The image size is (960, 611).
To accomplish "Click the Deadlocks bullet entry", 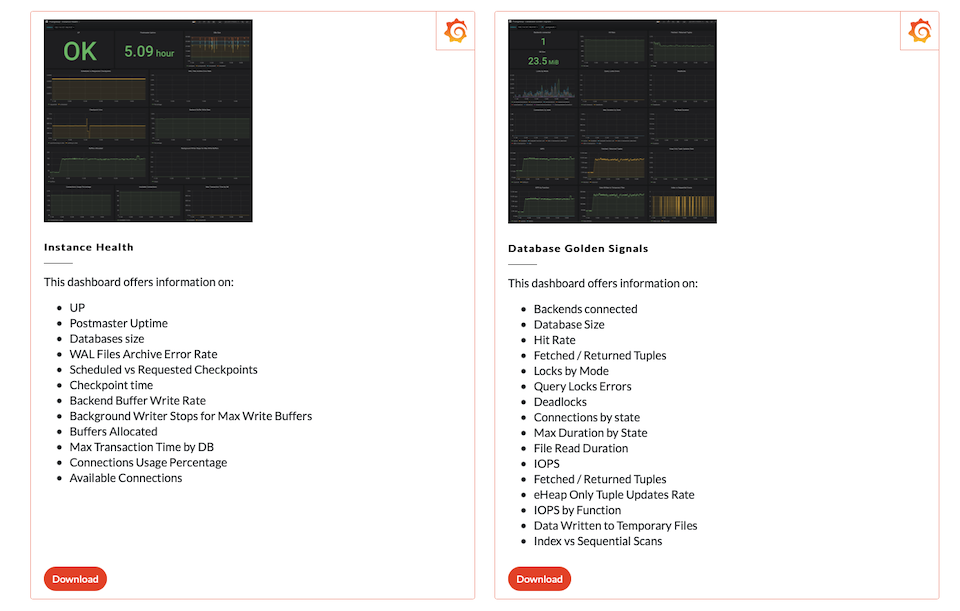I will coord(560,401).
